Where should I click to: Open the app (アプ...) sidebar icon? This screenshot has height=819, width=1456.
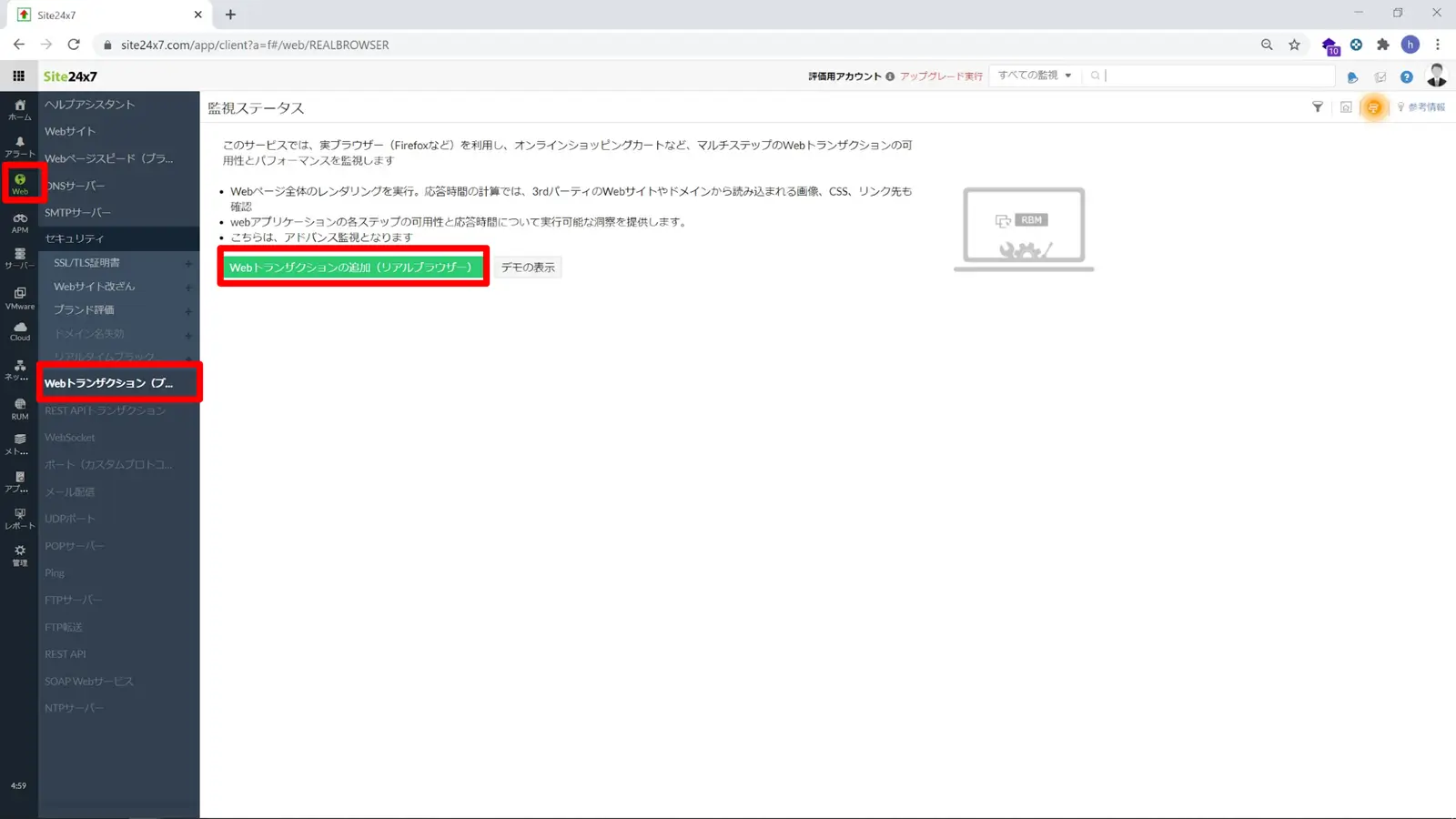(19, 482)
